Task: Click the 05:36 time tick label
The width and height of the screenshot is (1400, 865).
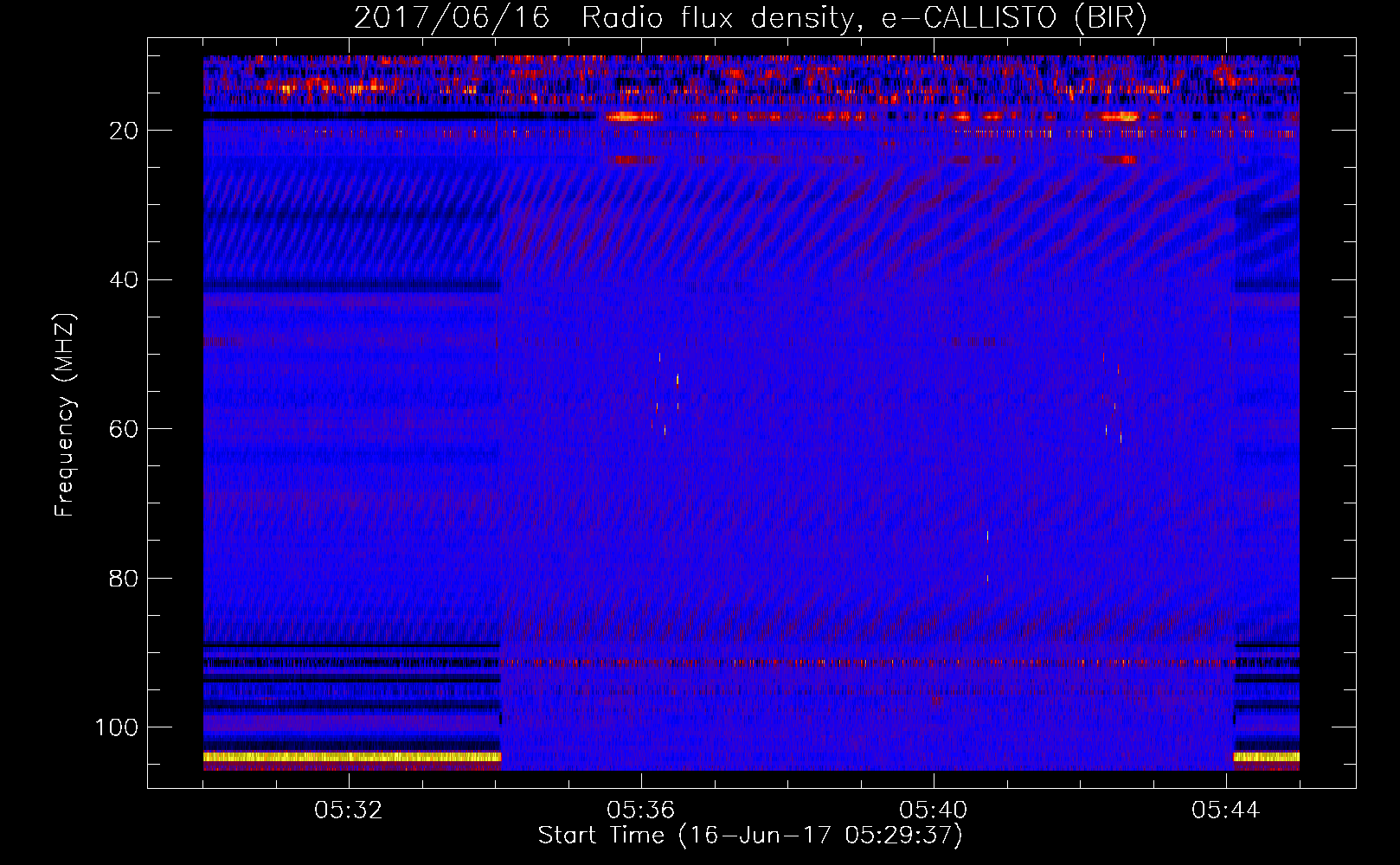Action: [x=641, y=811]
